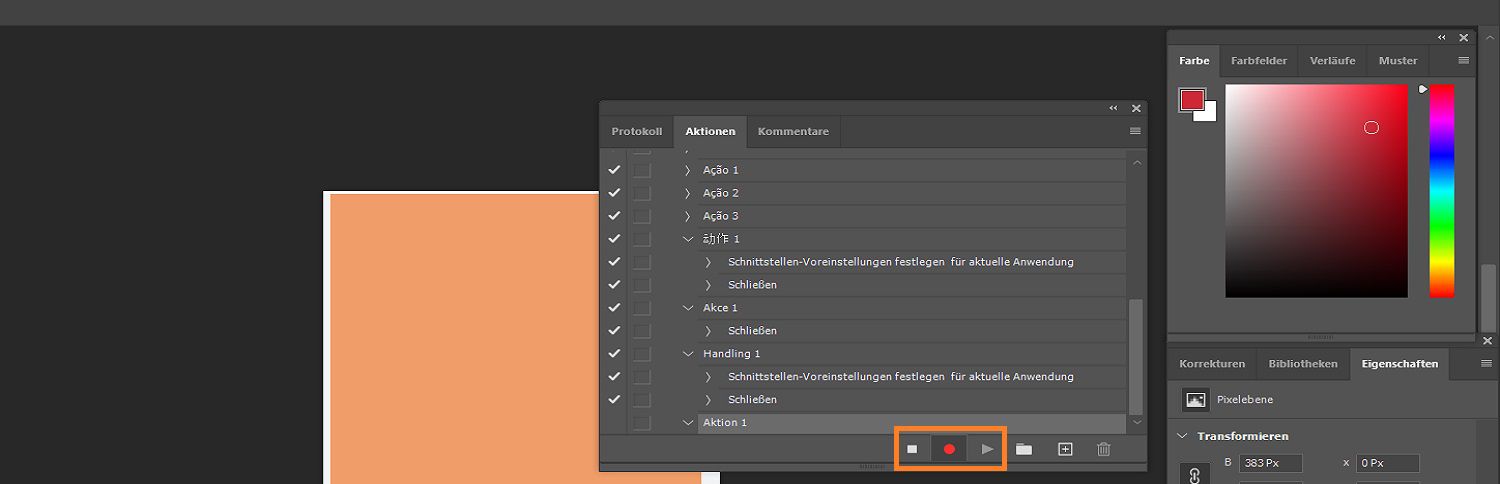Switch to the Protokoll tab
The width and height of the screenshot is (1500, 484).
(x=637, y=132)
